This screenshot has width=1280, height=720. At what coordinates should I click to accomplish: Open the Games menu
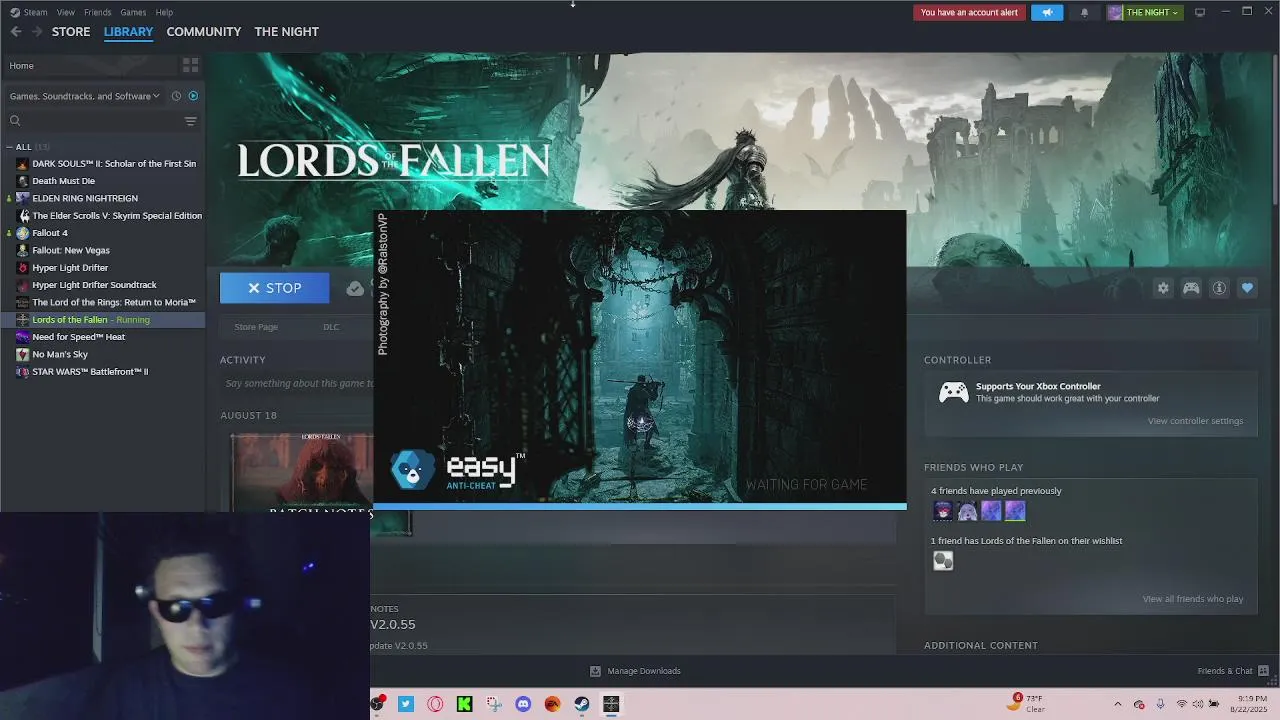133,12
